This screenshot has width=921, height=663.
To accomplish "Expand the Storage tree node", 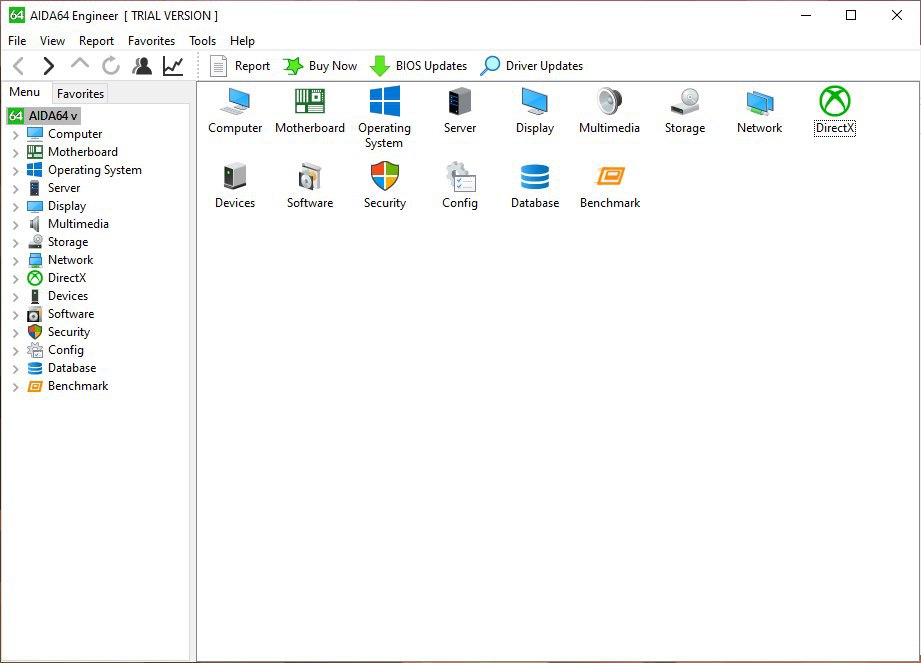I will (16, 243).
